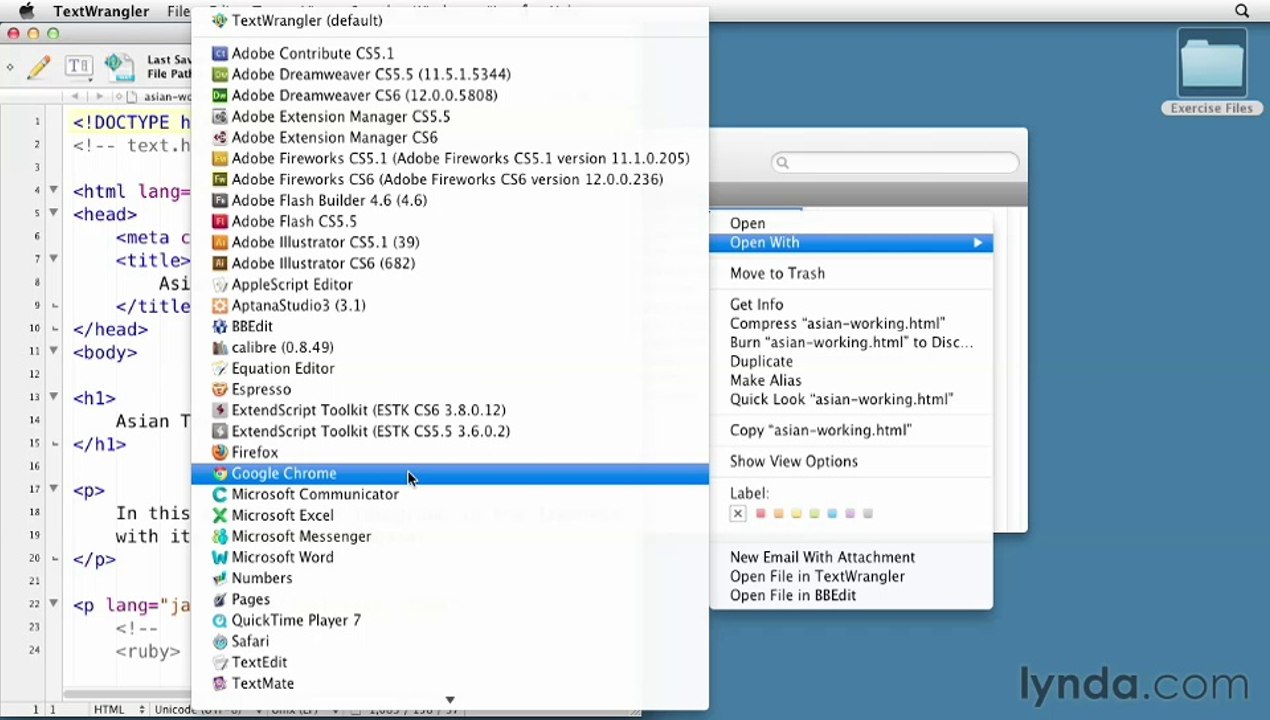The image size is (1270, 720).
Task: Open file with TextEdit
Action: [449, 662]
